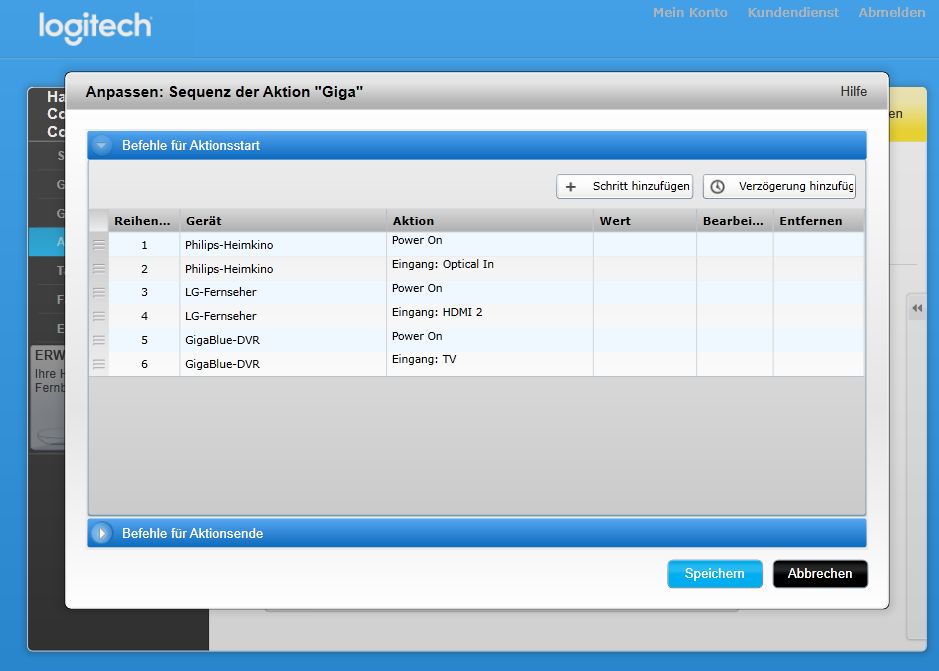Click the plus icon on Schritt hinzufügen
Screen dimensions: 939x671
point(571,187)
